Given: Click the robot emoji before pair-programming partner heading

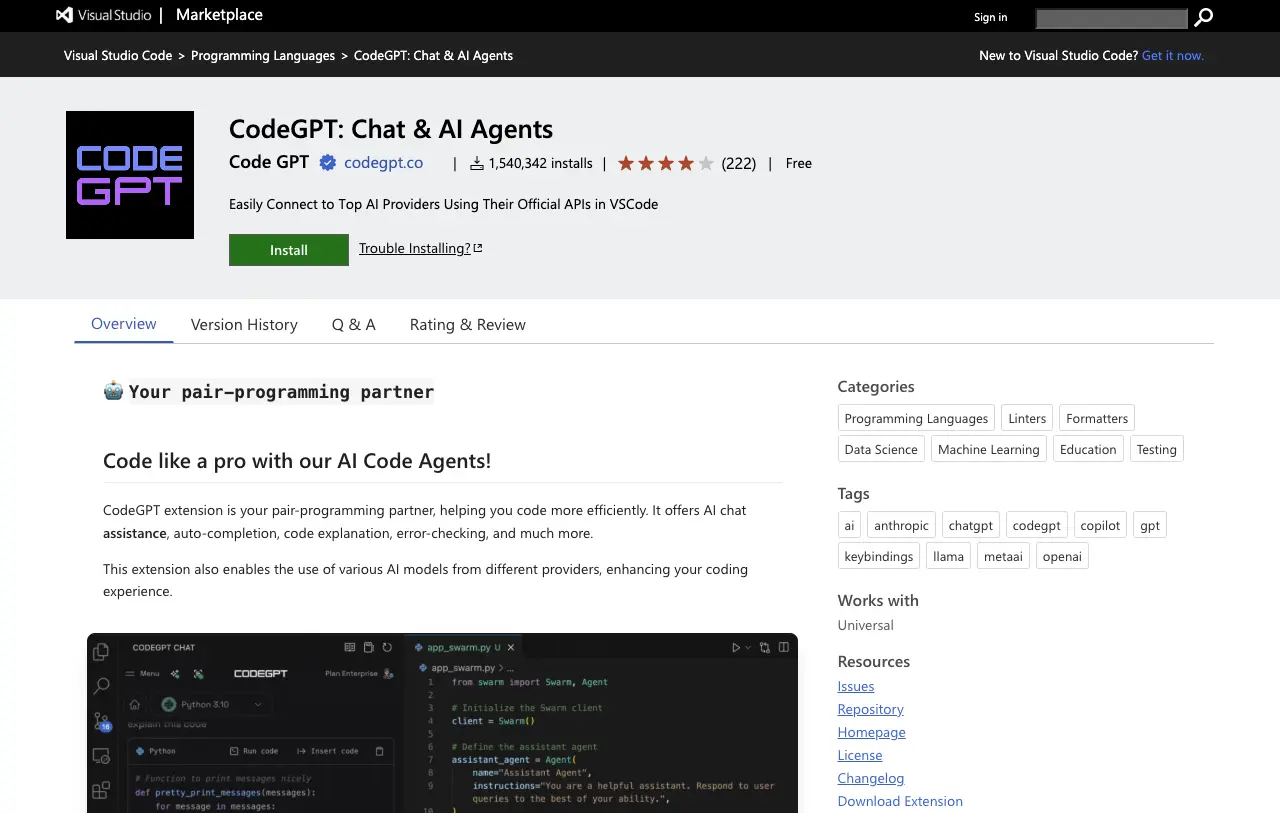Looking at the screenshot, I should click(112, 391).
